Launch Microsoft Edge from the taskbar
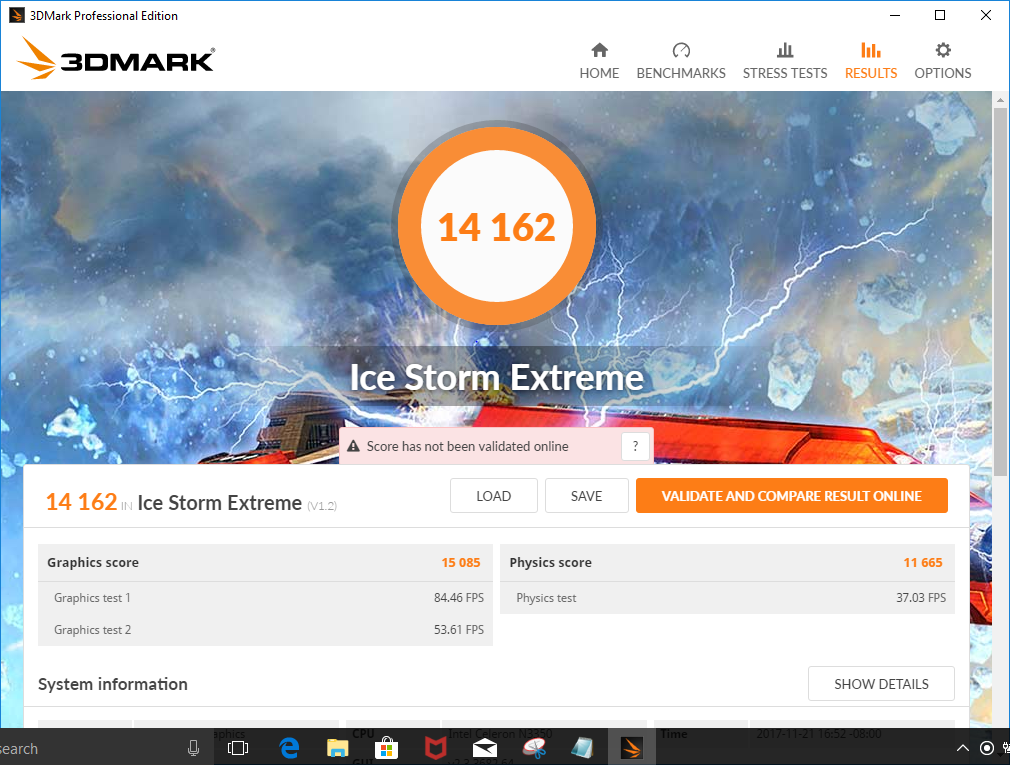1010x765 pixels. pos(289,748)
